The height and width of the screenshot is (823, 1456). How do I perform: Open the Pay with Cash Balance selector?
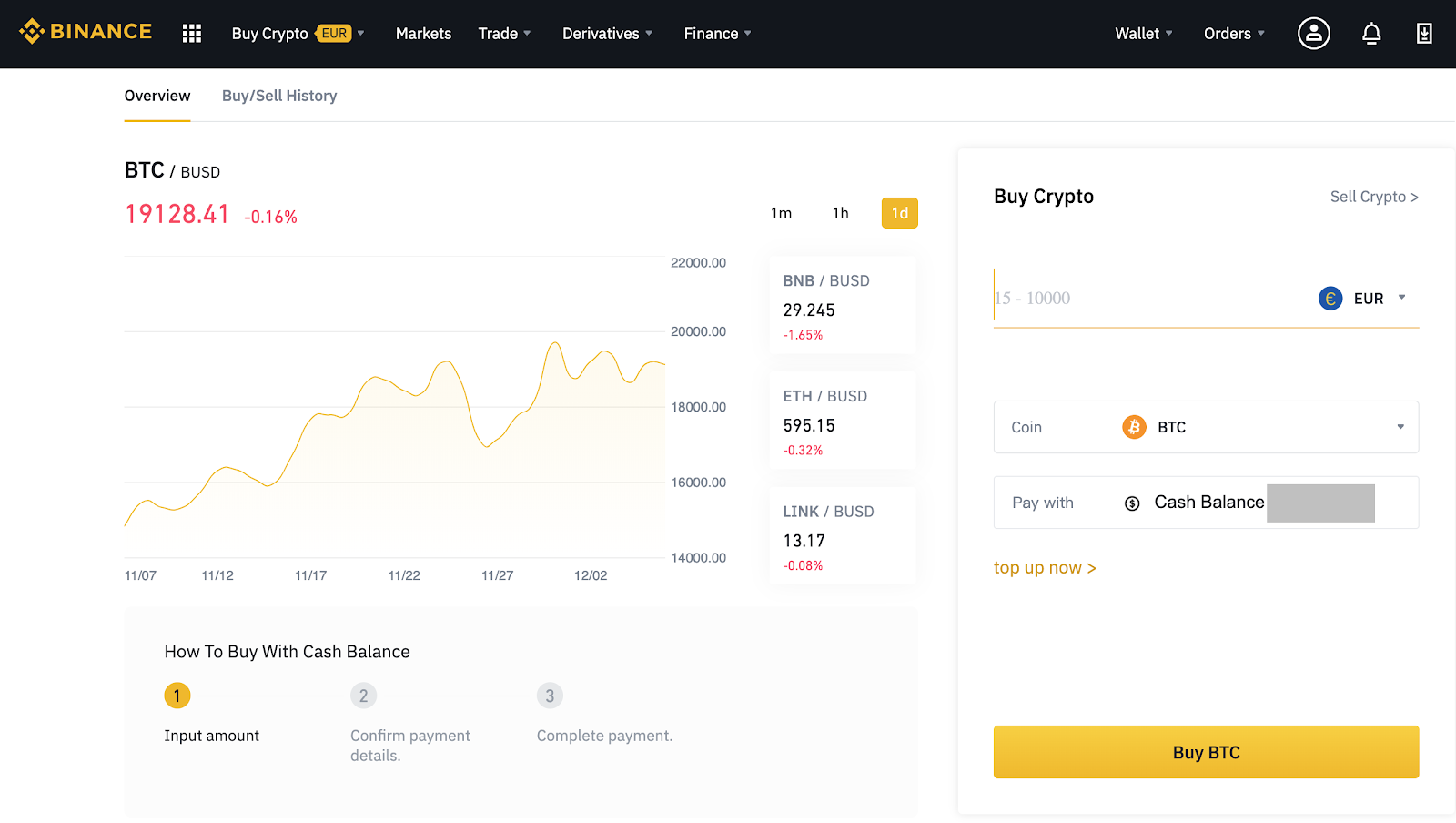click(x=1206, y=503)
